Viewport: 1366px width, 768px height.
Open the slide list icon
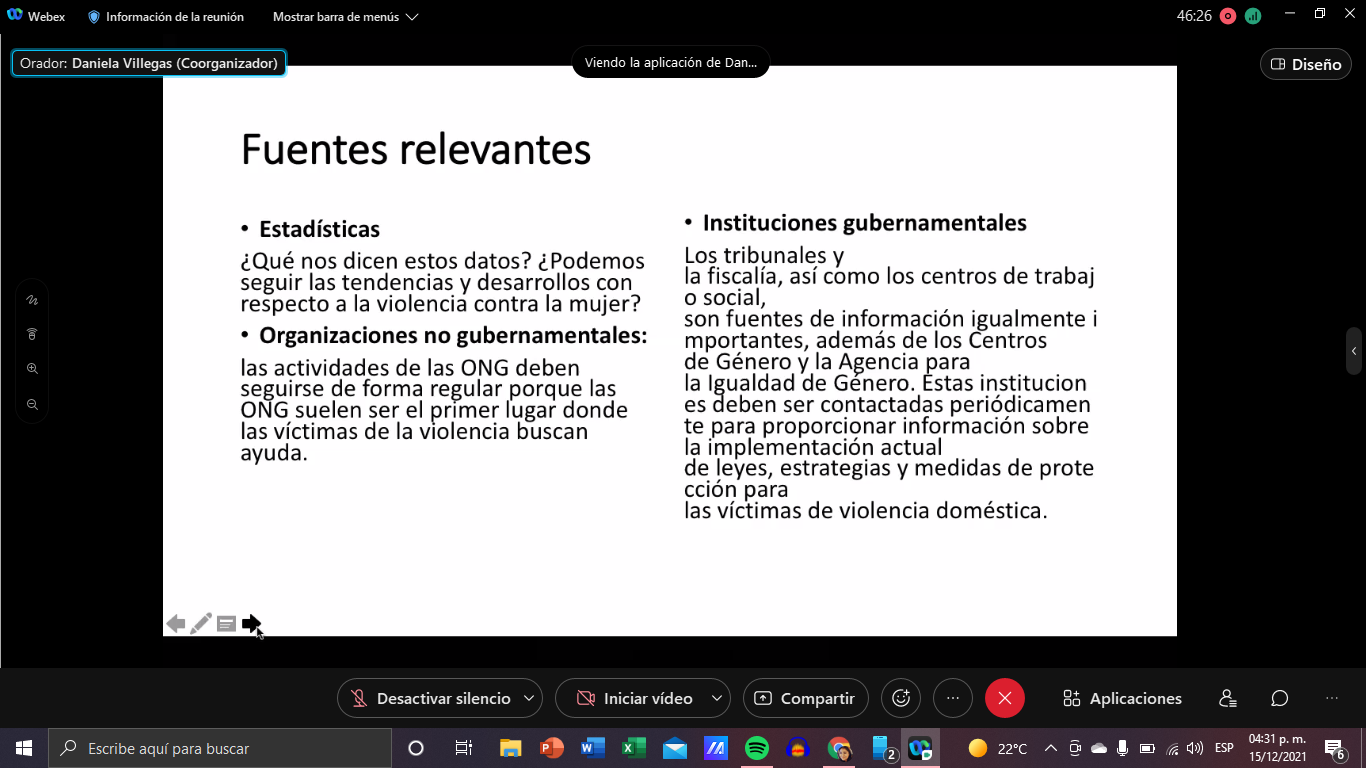227,624
